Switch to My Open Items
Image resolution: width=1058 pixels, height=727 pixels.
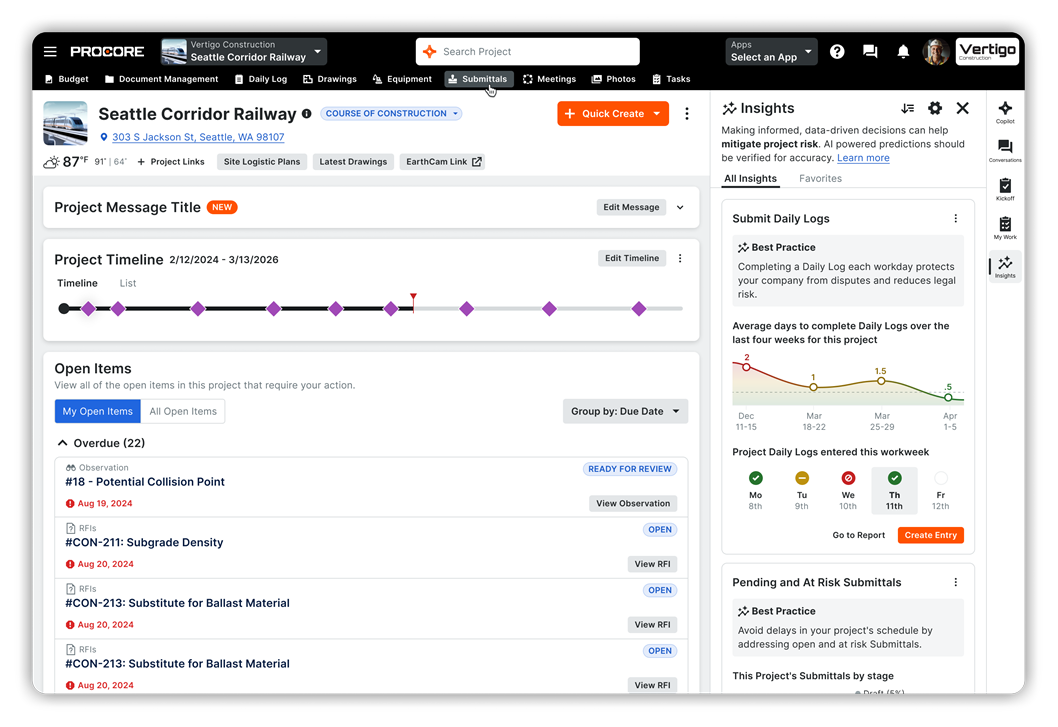point(98,411)
